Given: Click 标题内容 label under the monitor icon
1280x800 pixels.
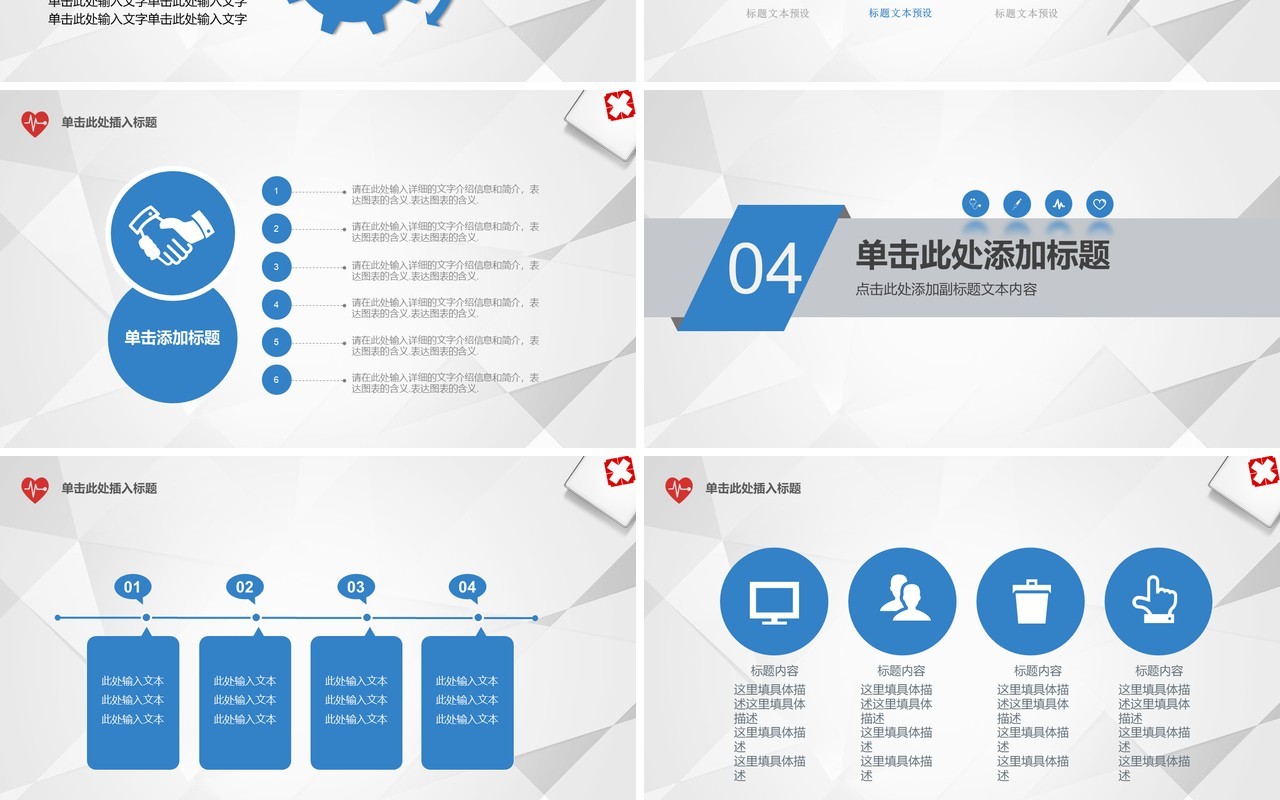Looking at the screenshot, I should 775,671.
